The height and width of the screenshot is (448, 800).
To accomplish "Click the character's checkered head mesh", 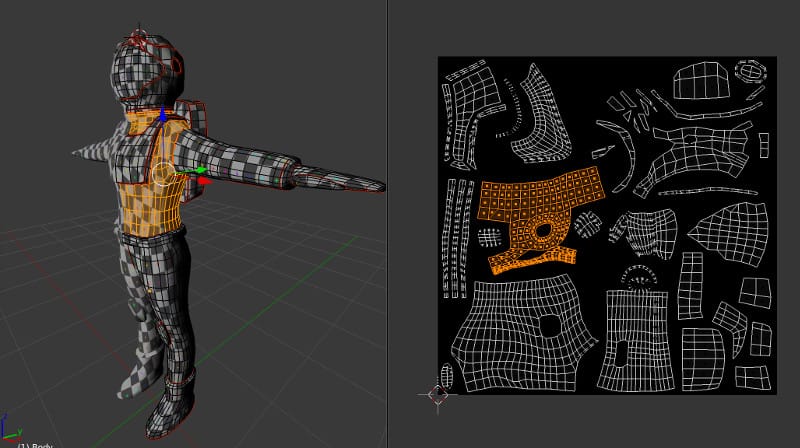I will [x=147, y=71].
